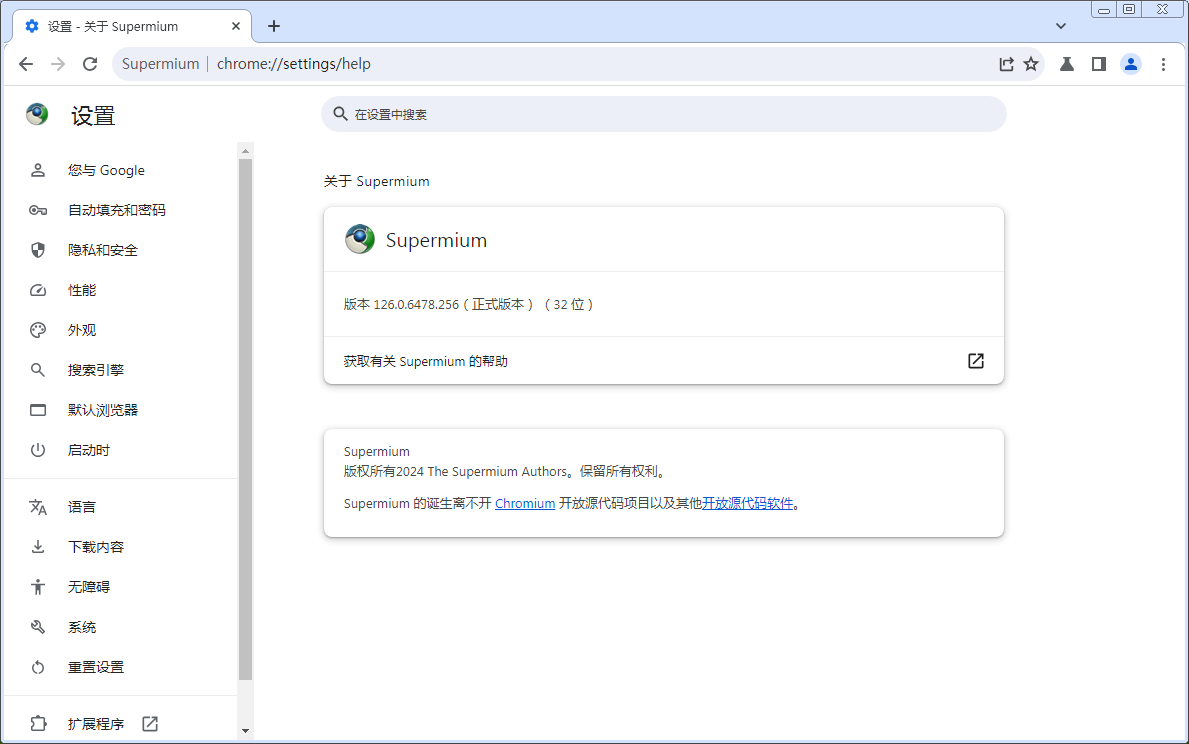This screenshot has height=744, width=1189.
Task: Select the 设置 - 关于 Supermium tab
Action: [x=133, y=27]
